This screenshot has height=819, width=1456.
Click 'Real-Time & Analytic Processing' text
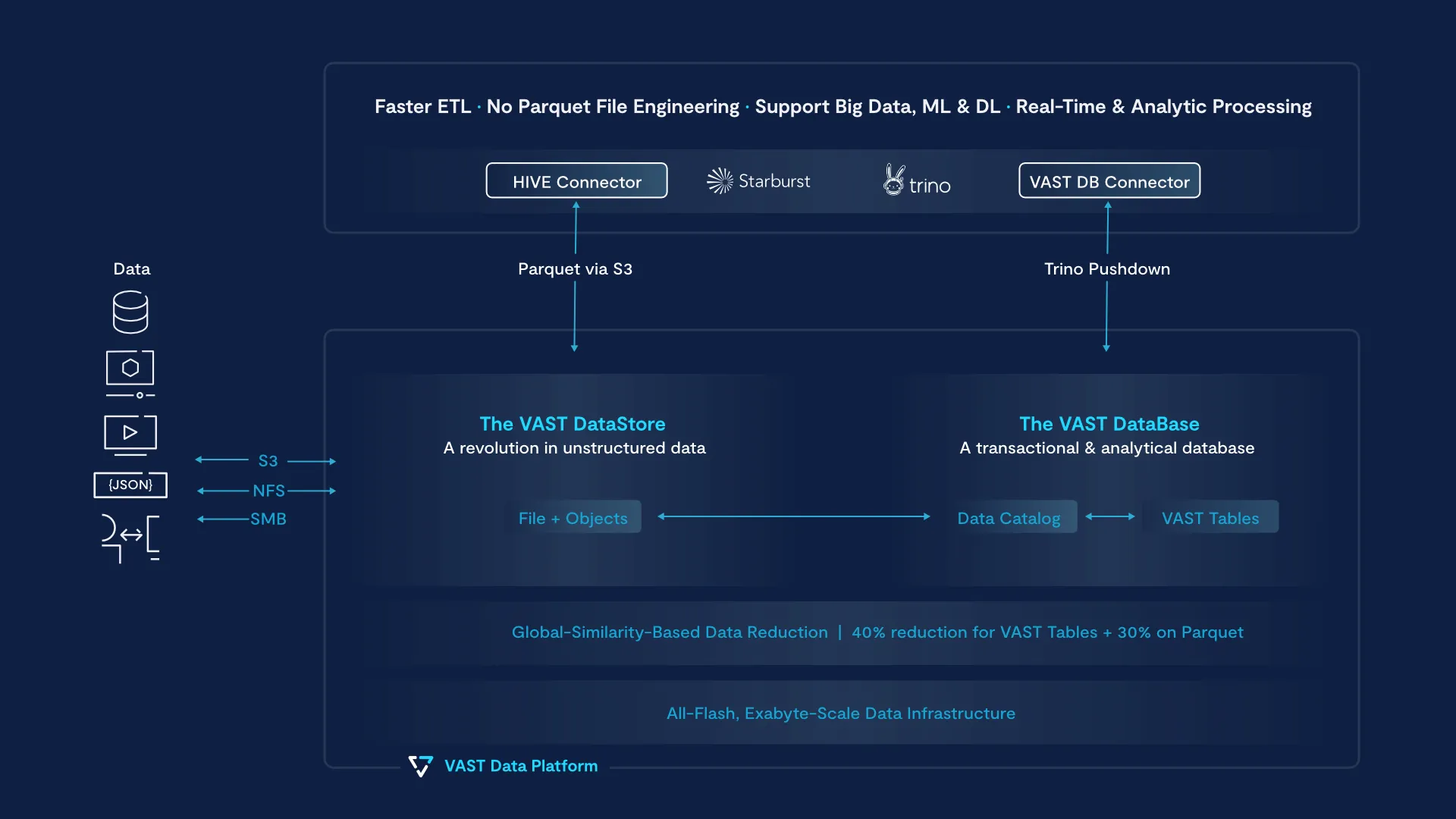click(x=1163, y=106)
